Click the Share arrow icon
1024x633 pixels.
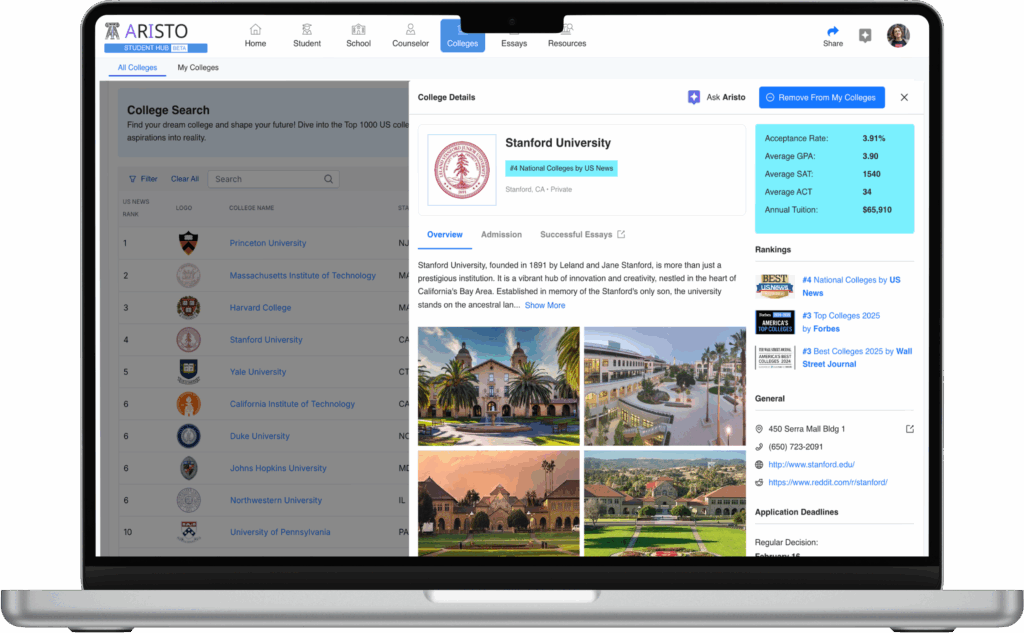coord(833,31)
